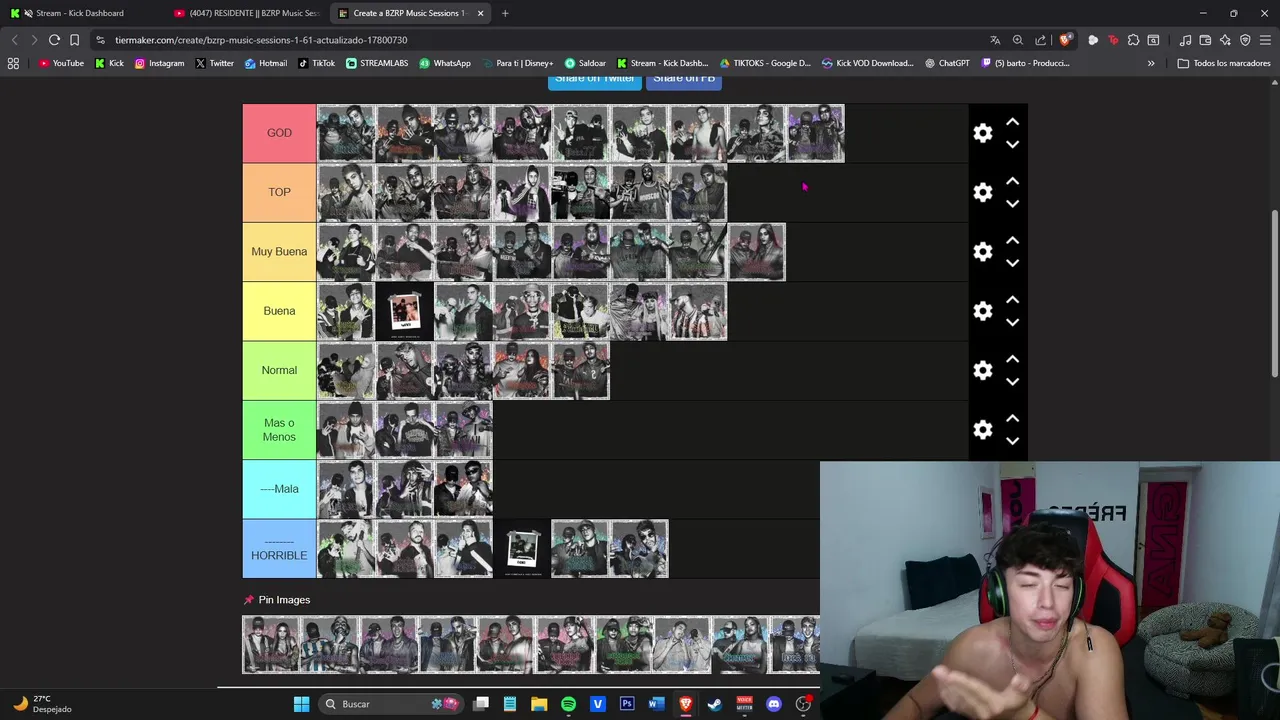Open settings gear for GOD tier
Viewport: 1280px width, 720px height.
tap(983, 133)
